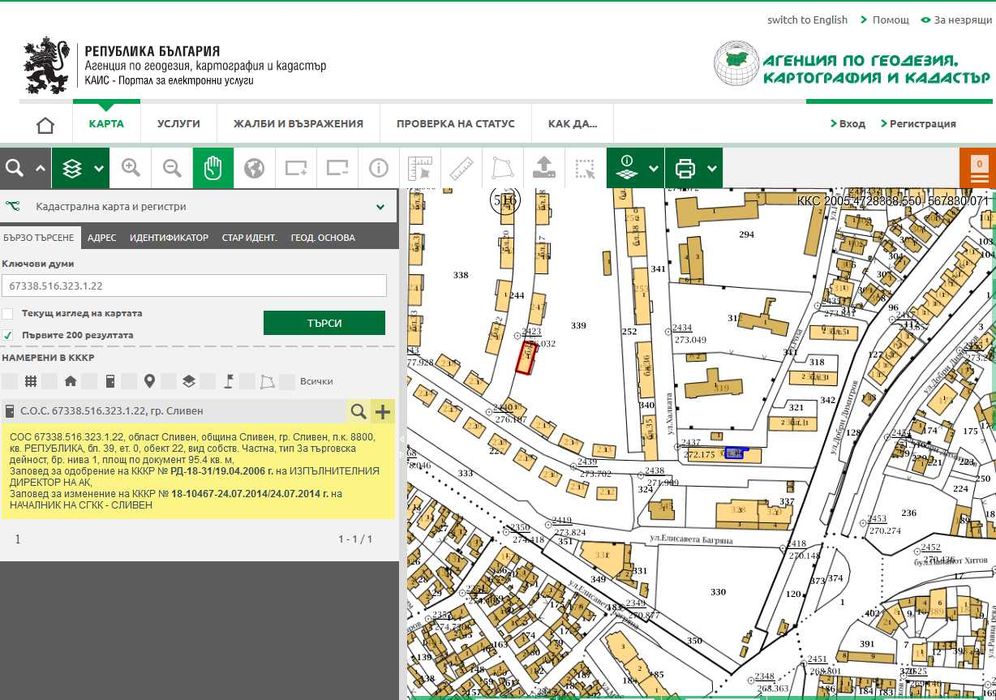Click the 'Ключови думи' search input field

click(x=195, y=286)
